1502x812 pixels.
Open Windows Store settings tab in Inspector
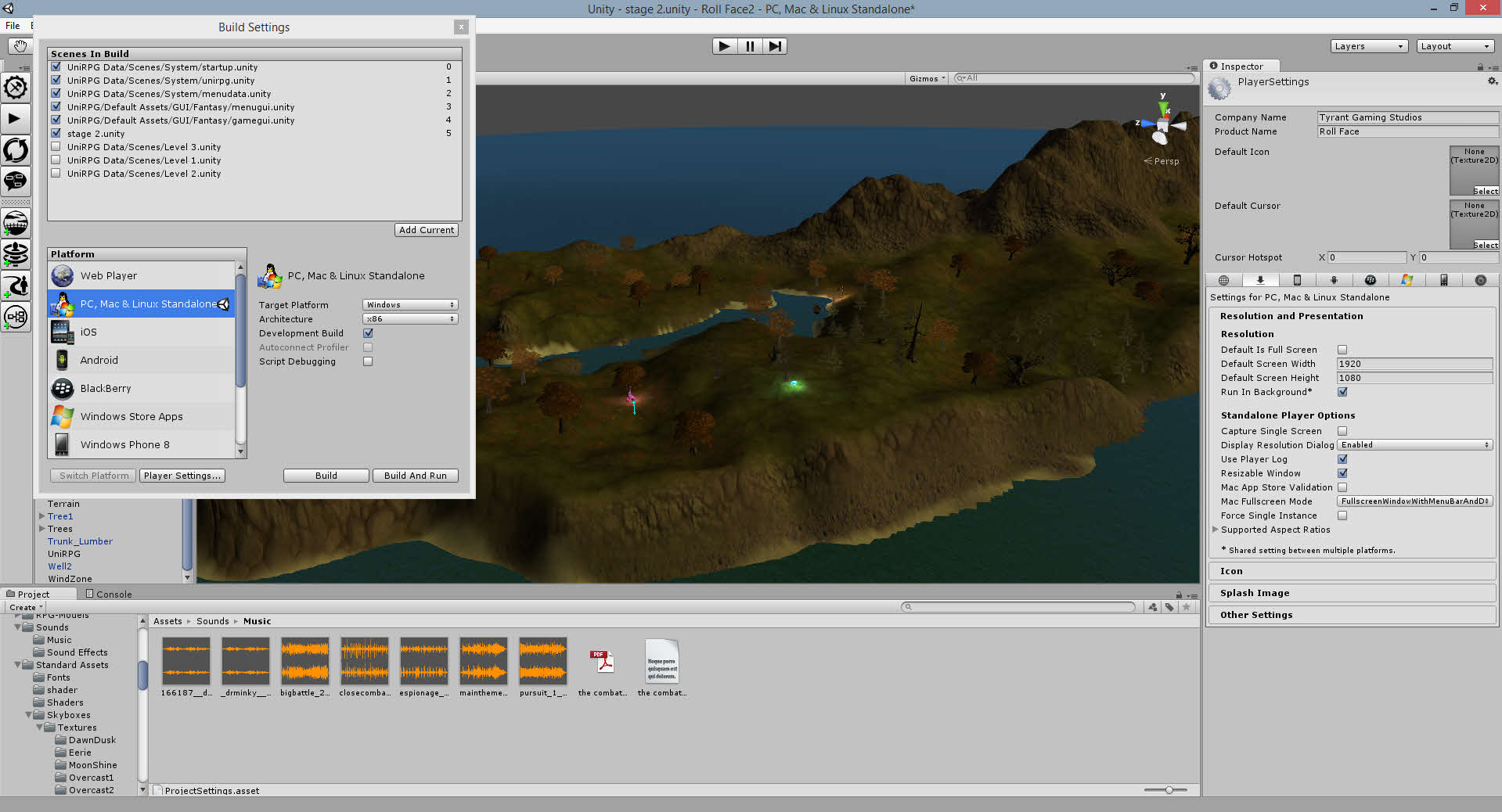pos(1407,280)
